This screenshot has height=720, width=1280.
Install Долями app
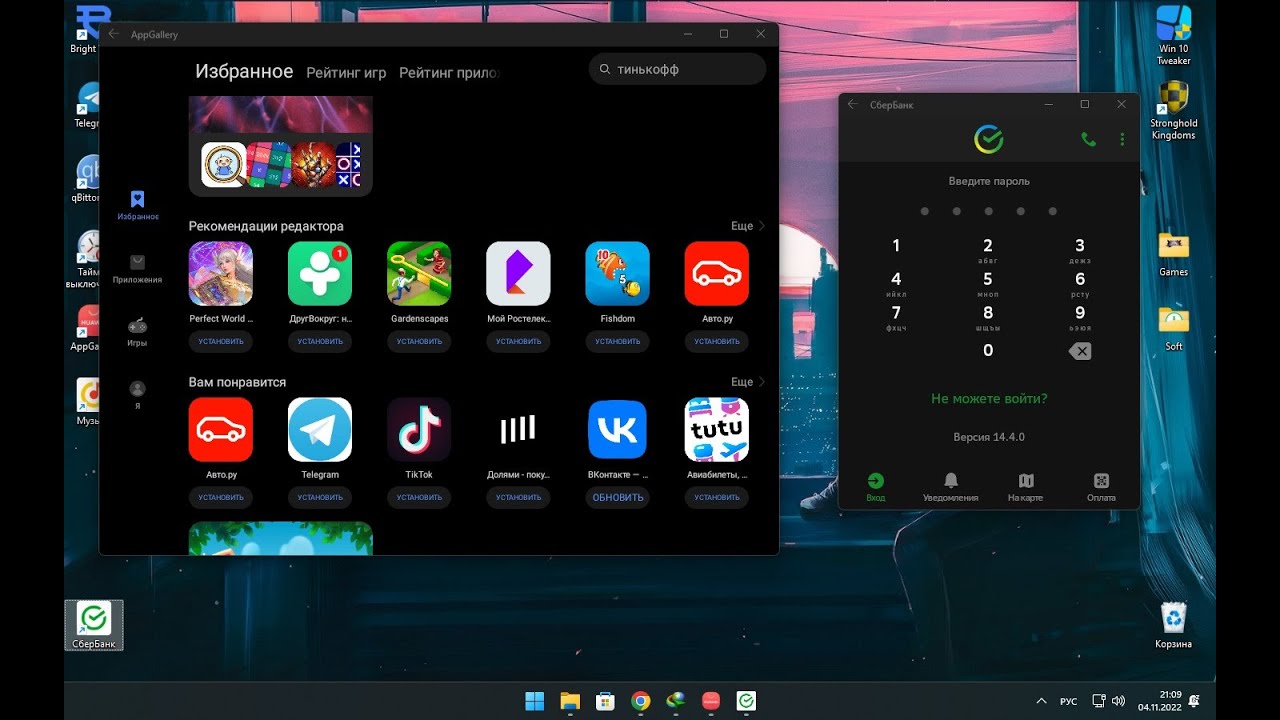pyautogui.click(x=518, y=497)
